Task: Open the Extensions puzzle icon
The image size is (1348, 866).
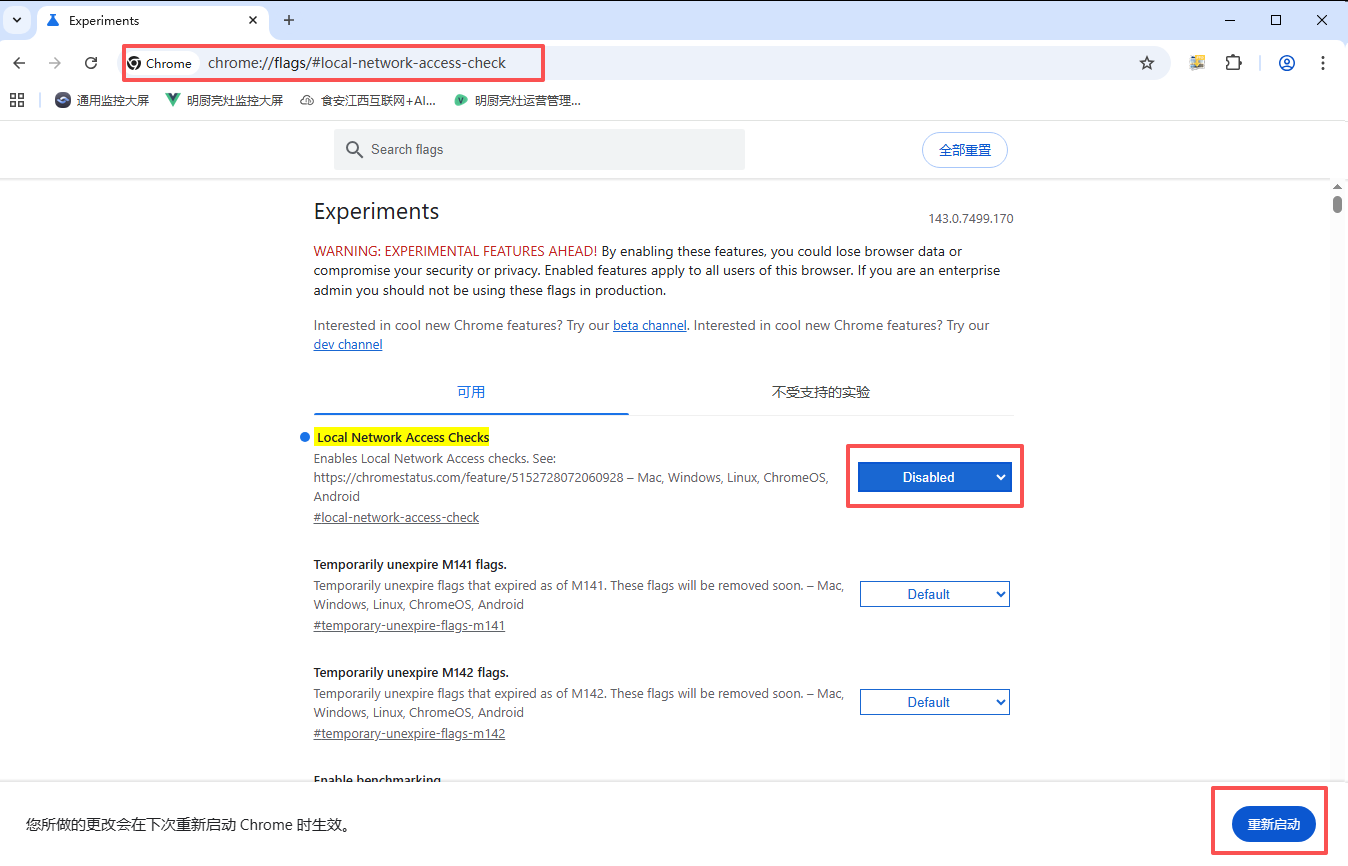Action: [1233, 63]
